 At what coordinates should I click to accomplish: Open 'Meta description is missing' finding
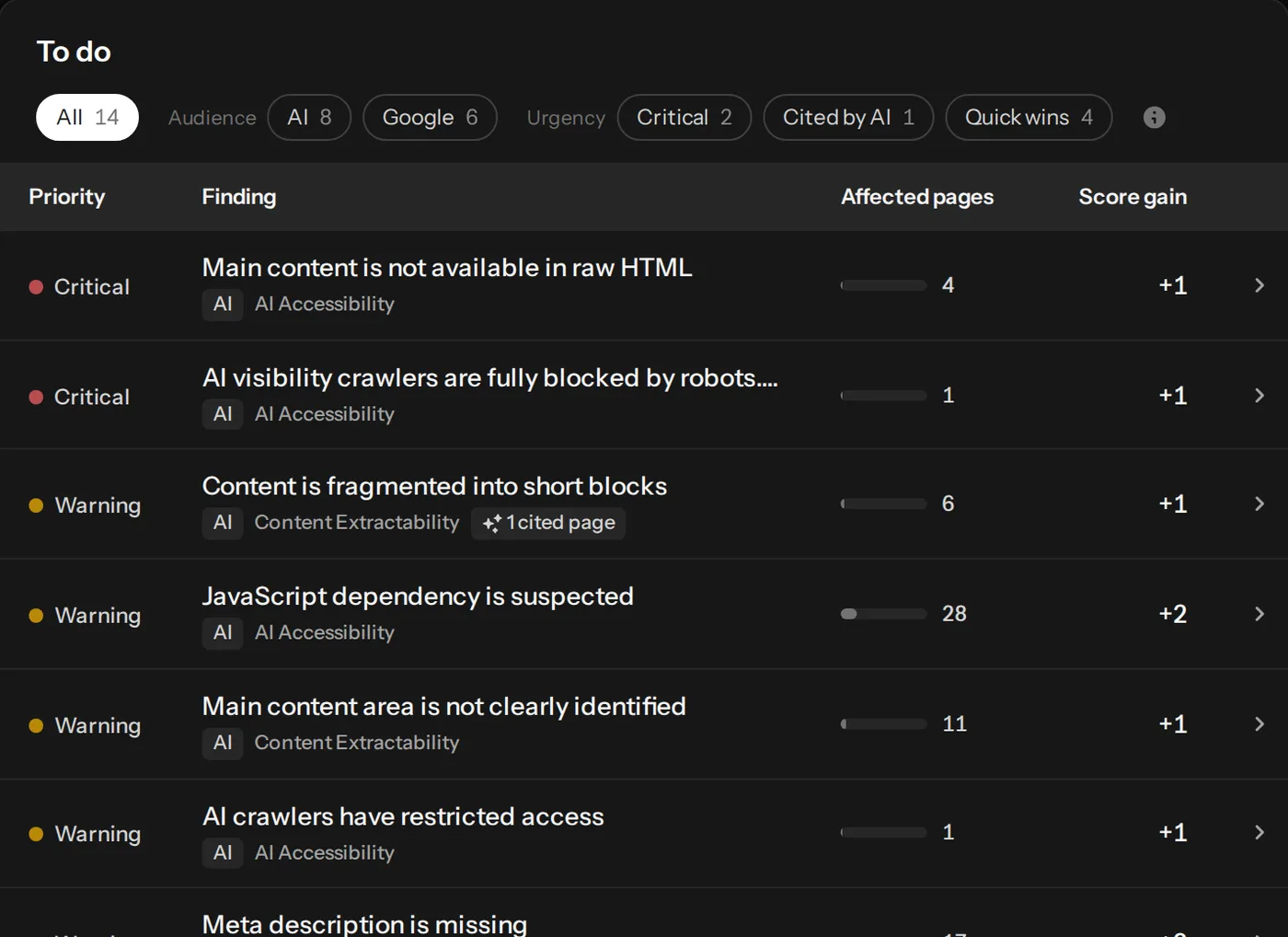tap(364, 924)
